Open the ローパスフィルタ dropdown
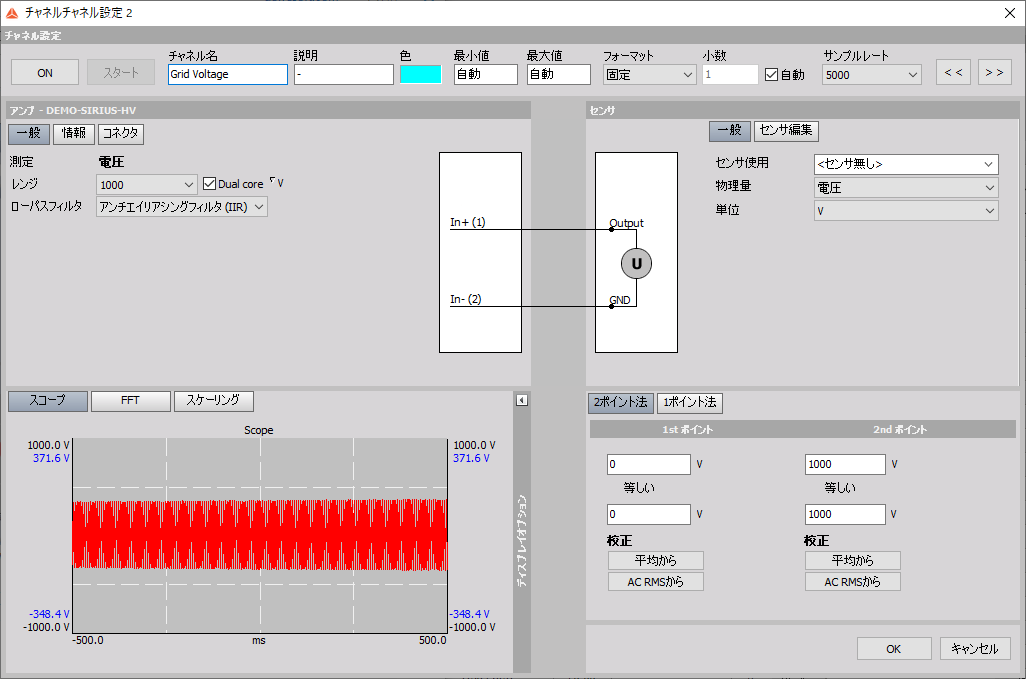Image resolution: width=1026 pixels, height=679 pixels. coord(182,207)
